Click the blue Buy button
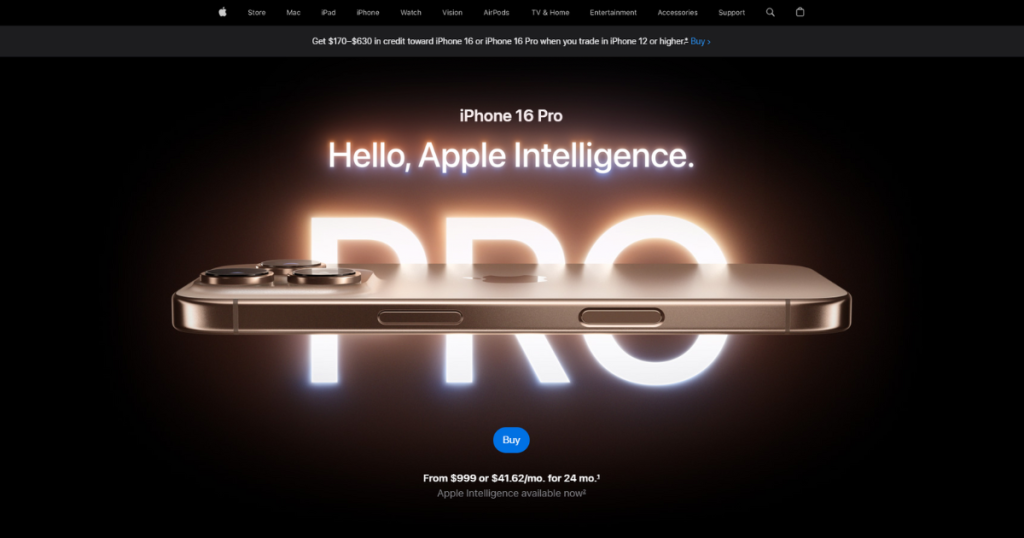Image resolution: width=1024 pixels, height=538 pixels. pyautogui.click(x=511, y=440)
